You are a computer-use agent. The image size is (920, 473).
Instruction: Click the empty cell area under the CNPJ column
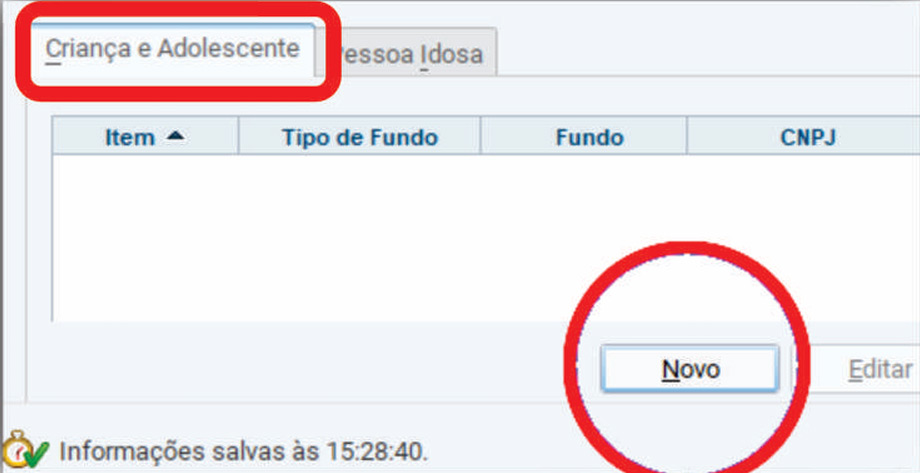[803, 238]
